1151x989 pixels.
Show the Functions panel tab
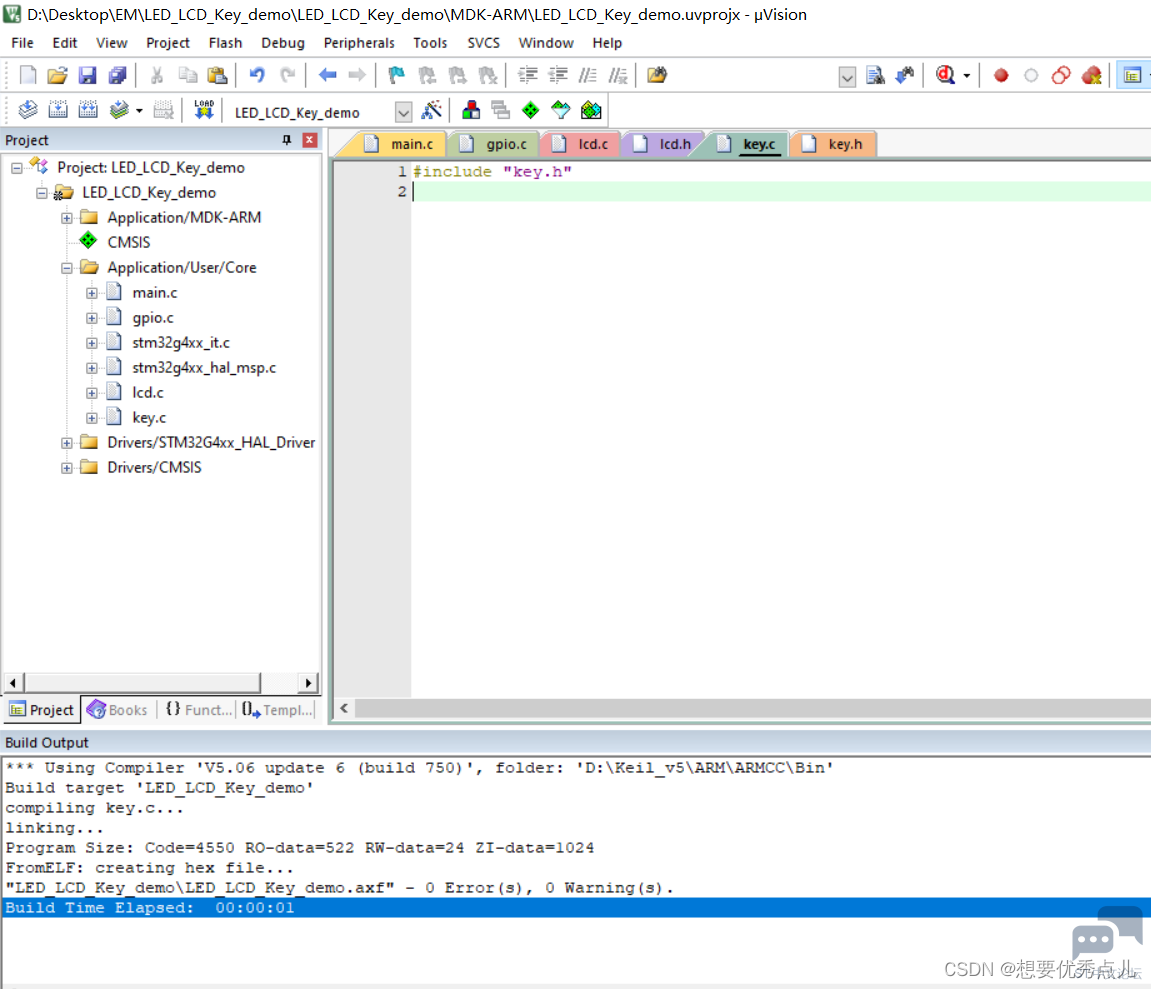198,710
